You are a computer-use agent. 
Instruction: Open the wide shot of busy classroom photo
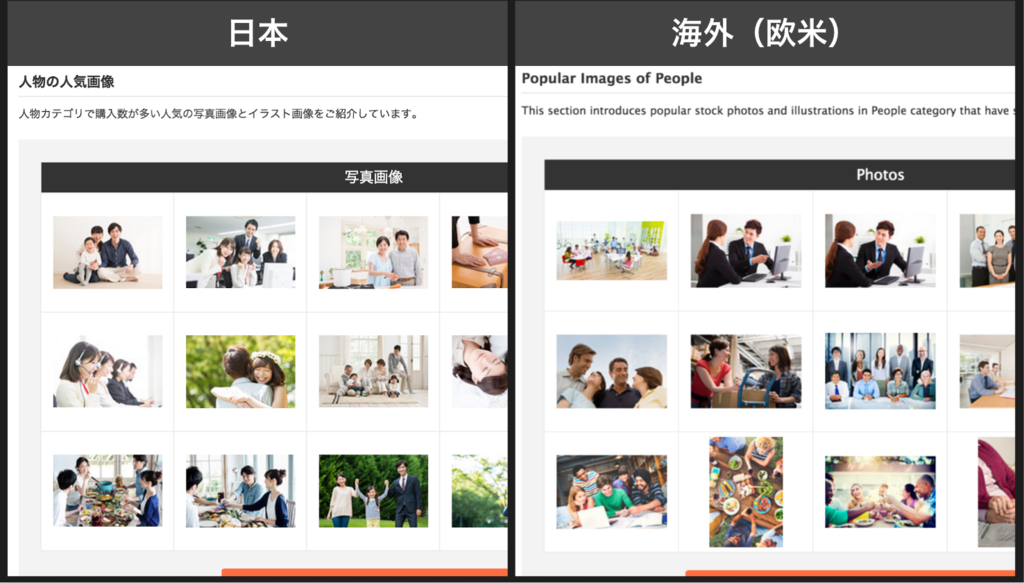click(x=611, y=250)
